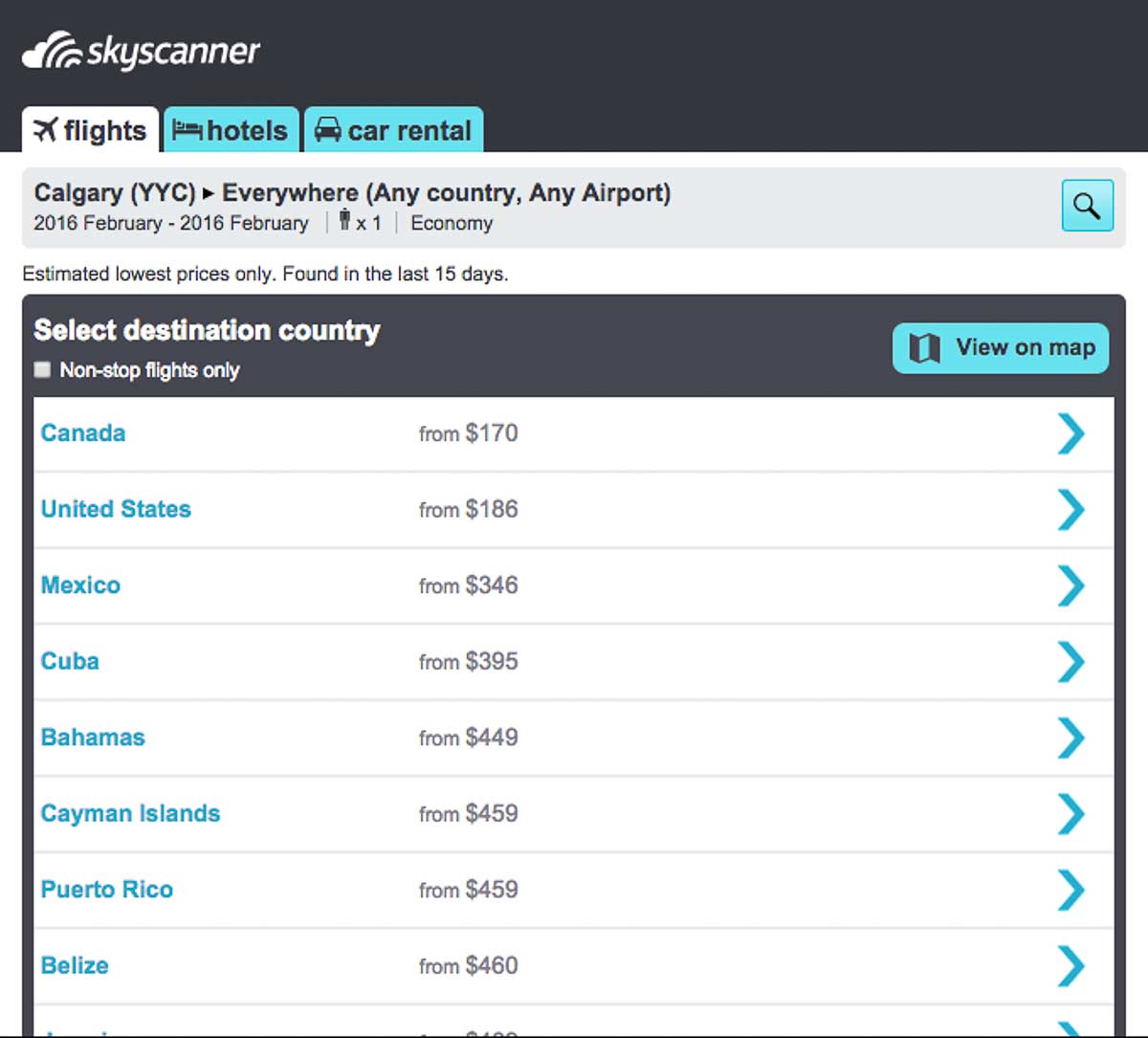Click the Skyscanner cloud logo
1148x1038 pixels.
point(53,46)
